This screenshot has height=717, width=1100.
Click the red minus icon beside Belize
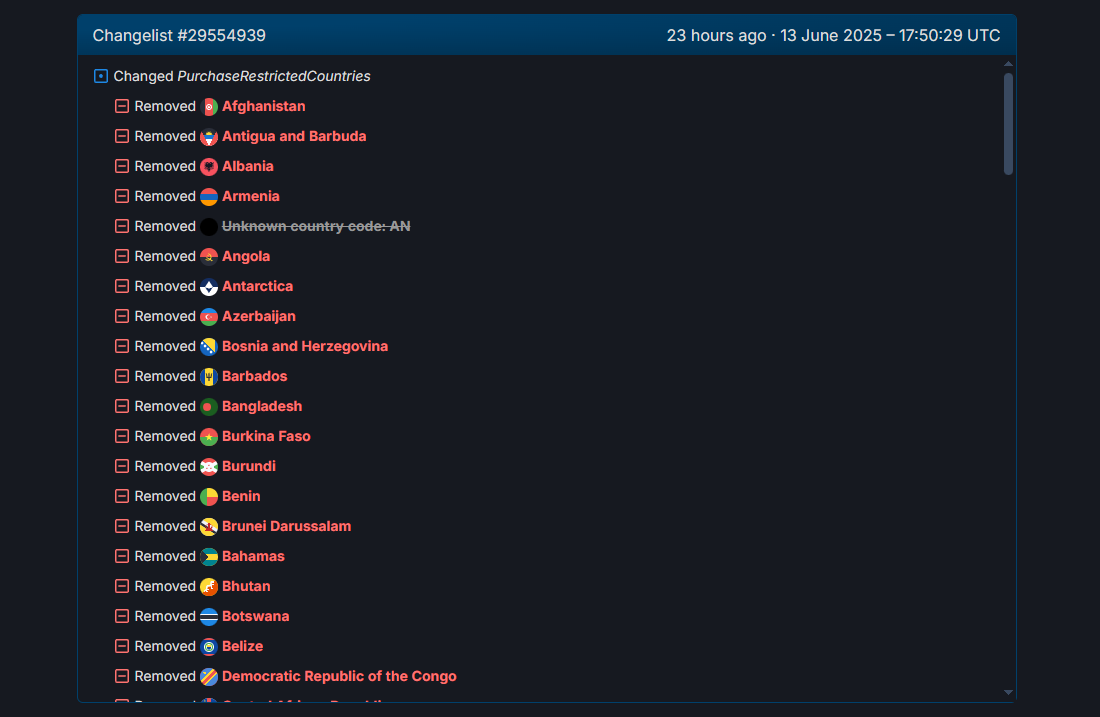coord(122,646)
